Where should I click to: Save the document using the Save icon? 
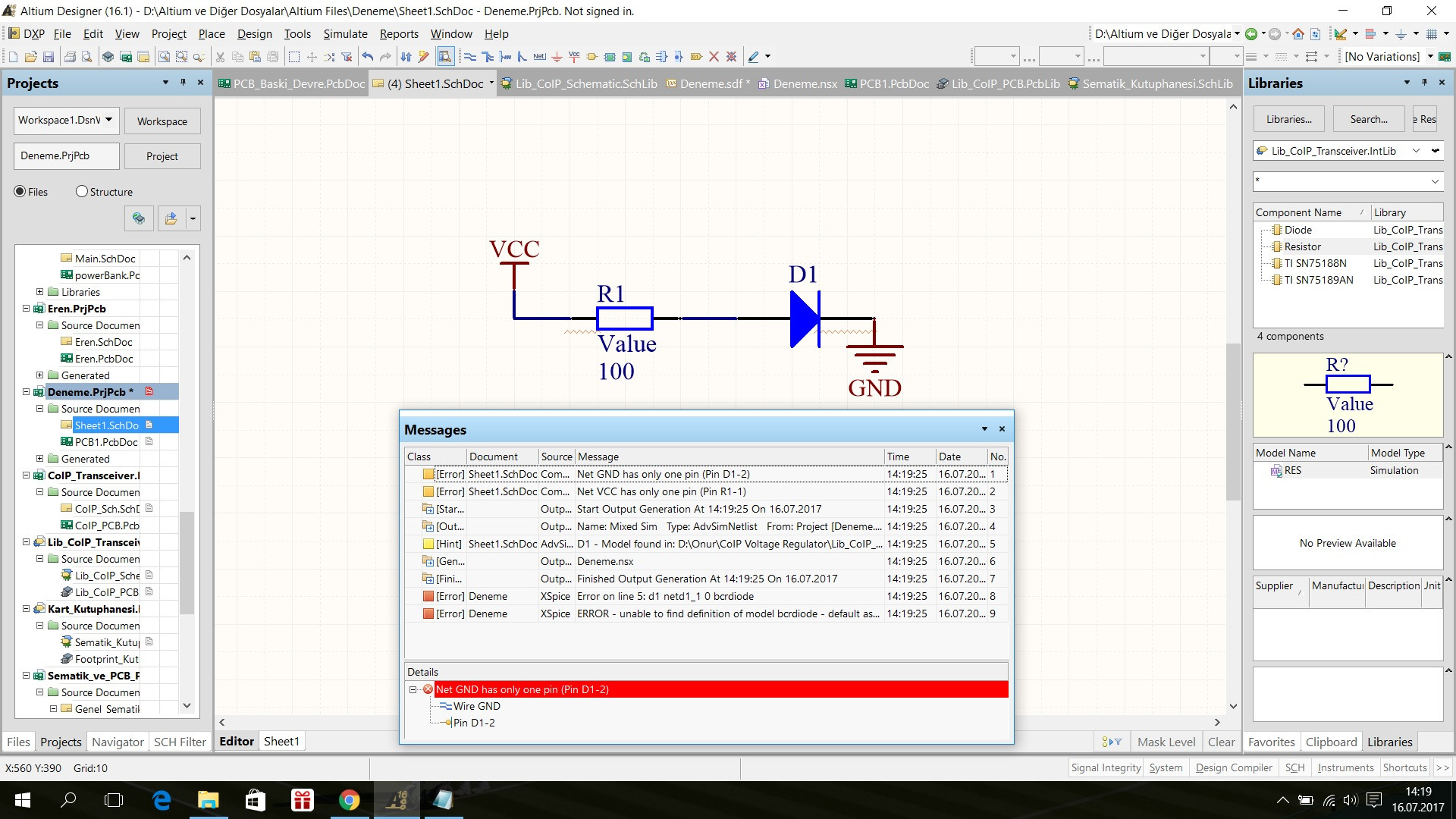pos(49,57)
